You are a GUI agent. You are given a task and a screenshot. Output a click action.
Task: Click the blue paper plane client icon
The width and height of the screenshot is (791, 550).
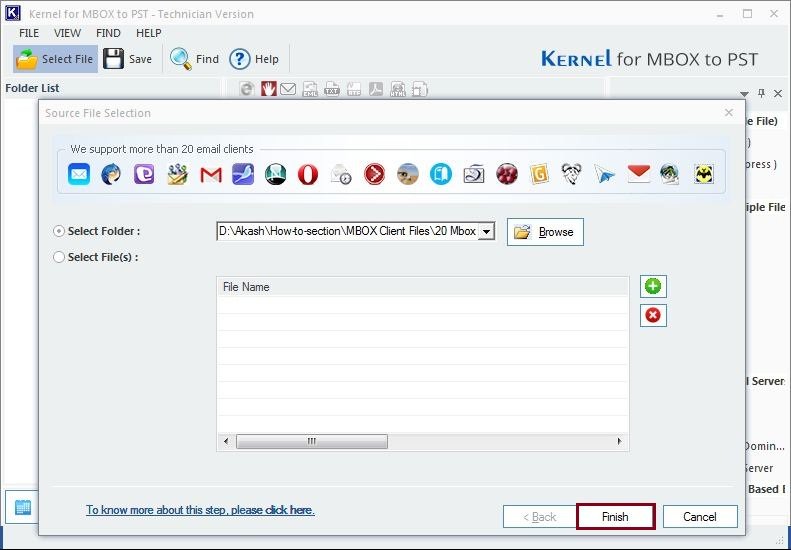[604, 175]
